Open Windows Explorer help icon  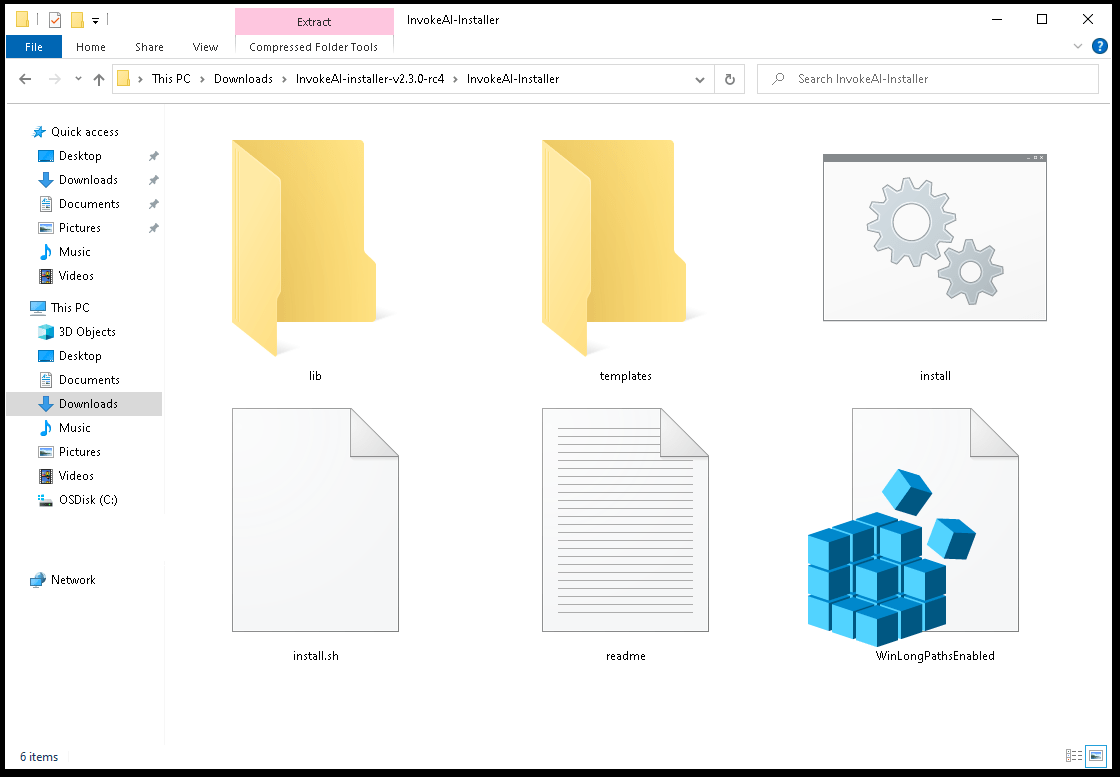1100,46
